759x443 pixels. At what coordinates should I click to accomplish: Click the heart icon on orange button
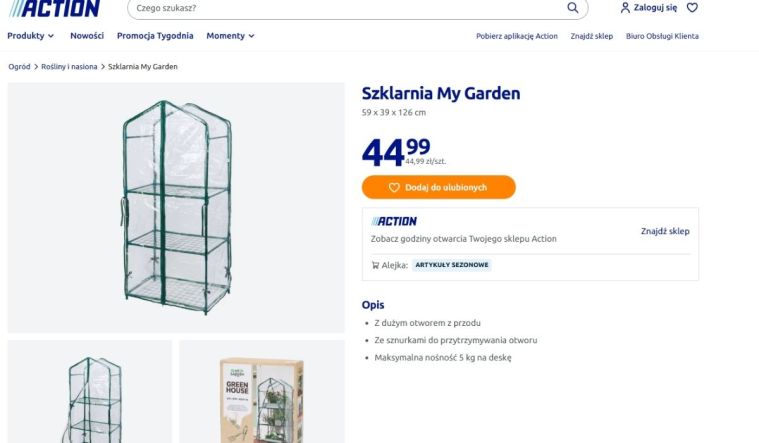point(394,187)
